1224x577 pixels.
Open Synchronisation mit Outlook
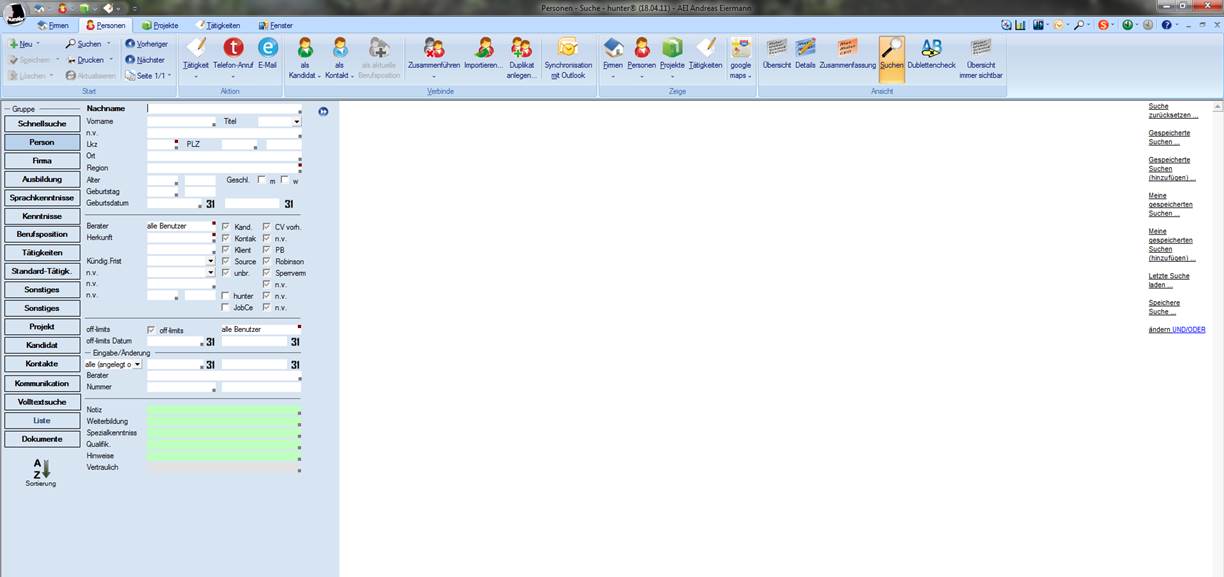tap(568, 49)
